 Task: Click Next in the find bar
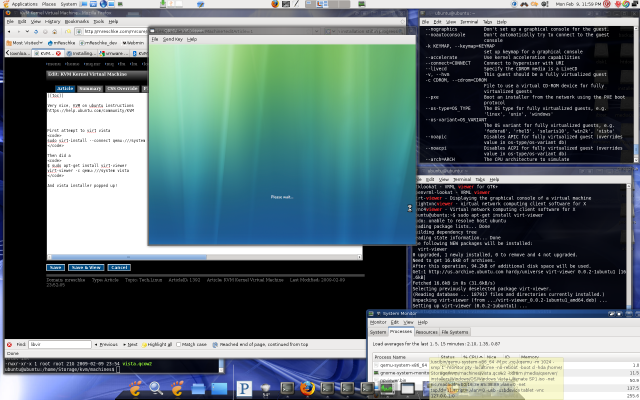(x=130, y=344)
